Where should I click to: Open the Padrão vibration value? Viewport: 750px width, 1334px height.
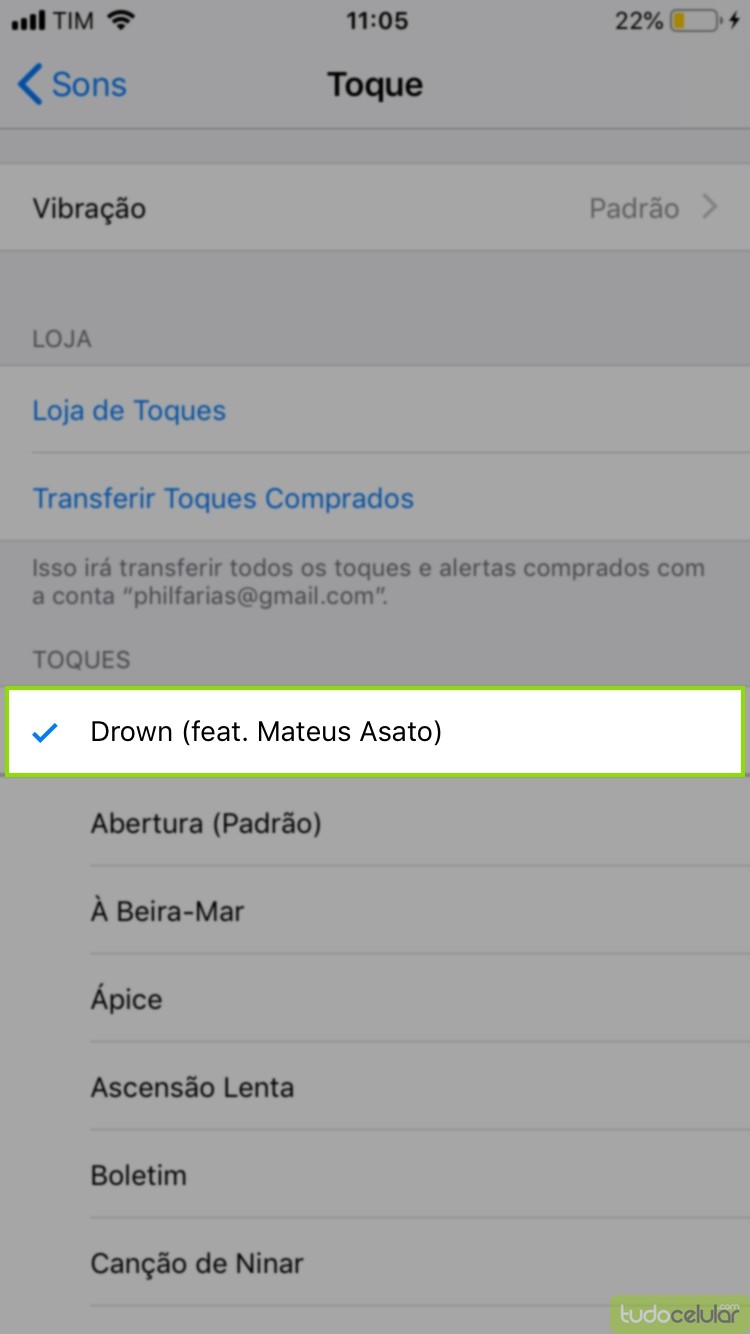tap(634, 208)
